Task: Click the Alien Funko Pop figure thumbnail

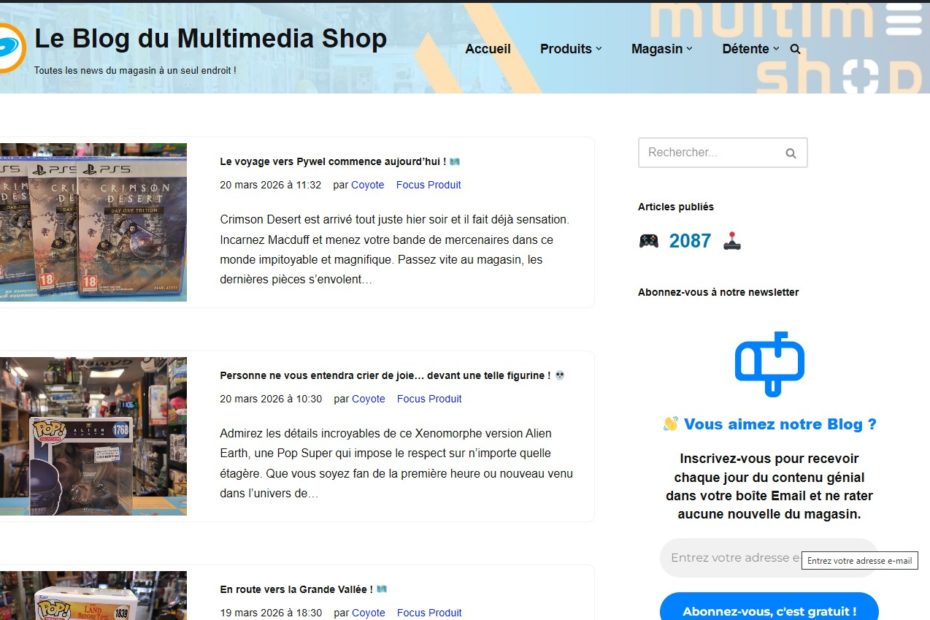Action: point(93,436)
